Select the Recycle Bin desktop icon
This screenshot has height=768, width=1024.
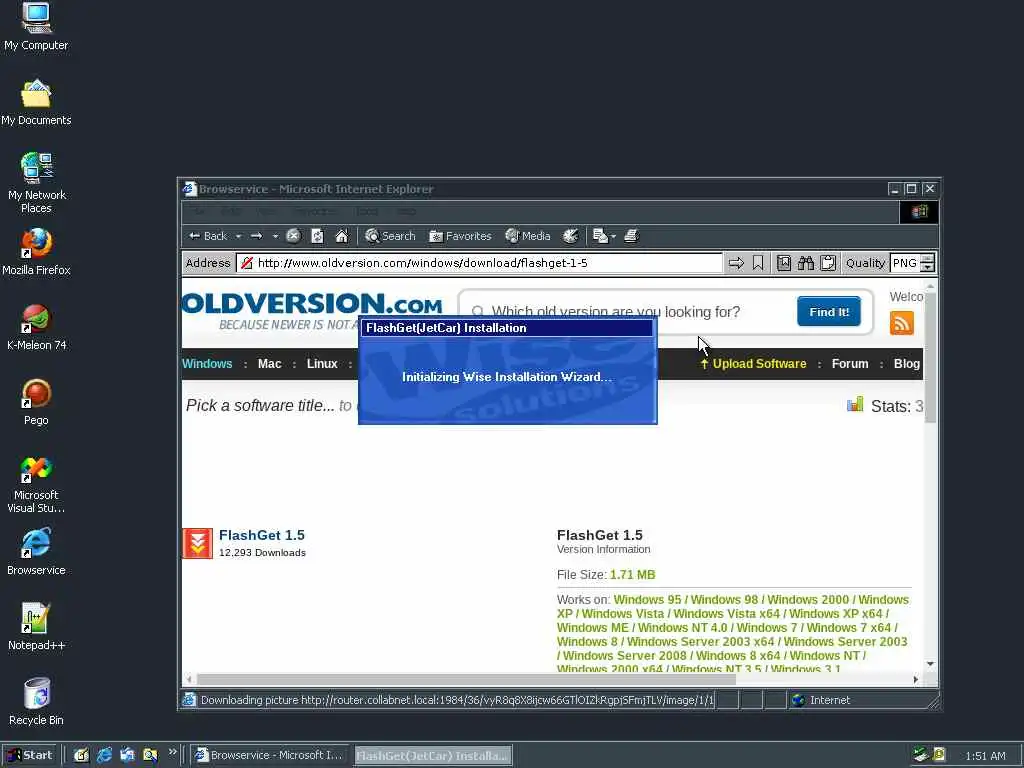click(36, 703)
